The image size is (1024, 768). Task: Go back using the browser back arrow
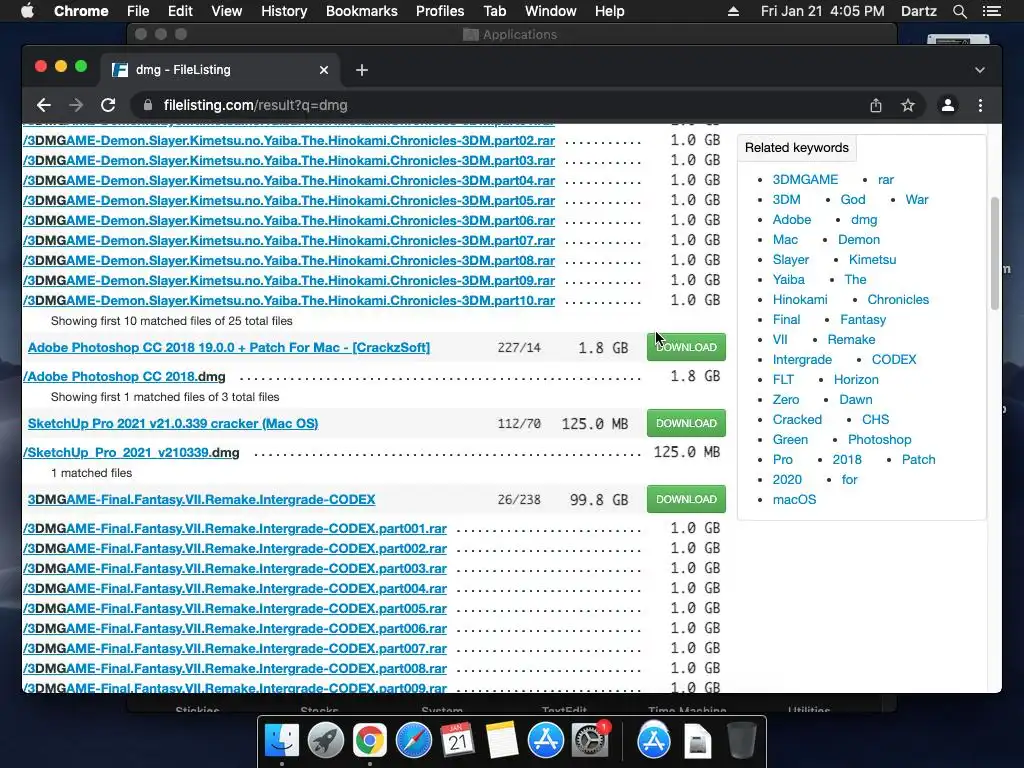[x=44, y=105]
